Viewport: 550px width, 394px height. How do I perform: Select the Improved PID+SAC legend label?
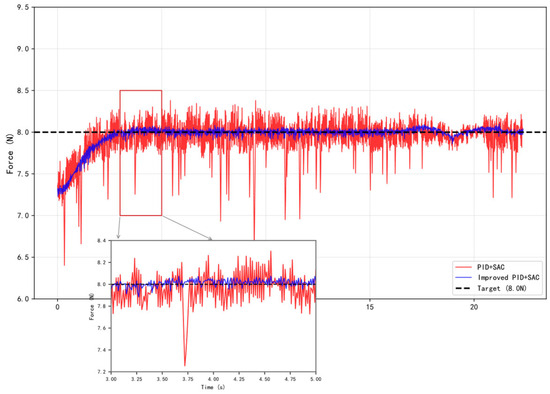point(508,278)
